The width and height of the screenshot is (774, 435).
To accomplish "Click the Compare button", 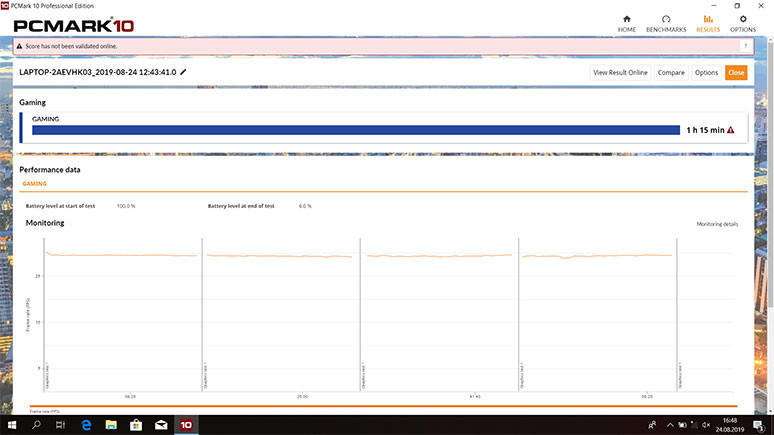I will click(671, 73).
